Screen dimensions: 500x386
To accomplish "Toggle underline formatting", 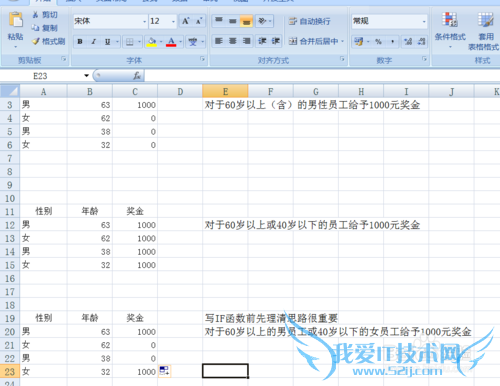I will (107, 42).
